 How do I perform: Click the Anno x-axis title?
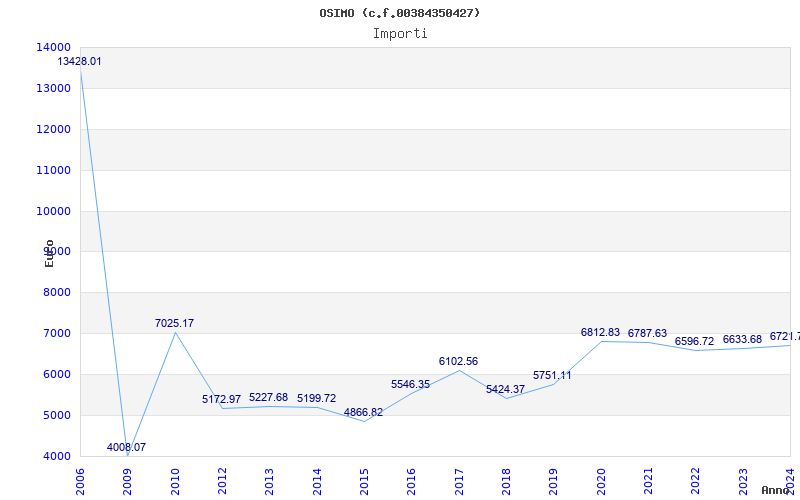[775, 490]
